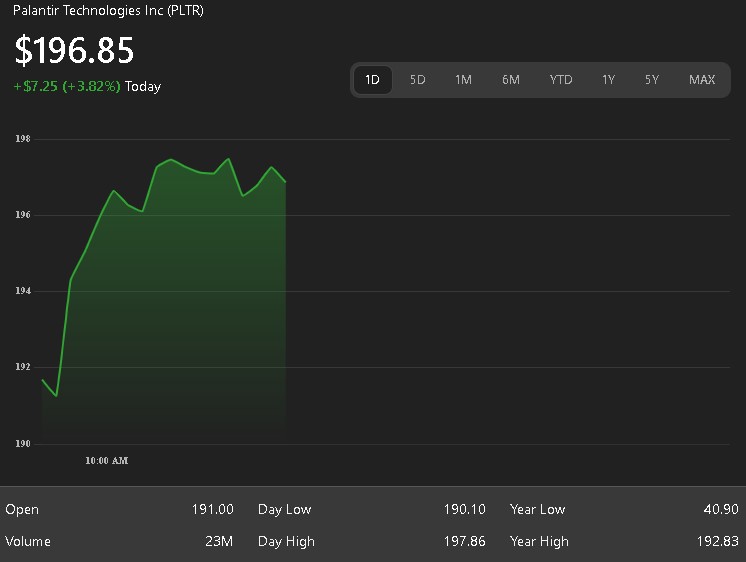The image size is (746, 562).
Task: Select the 1Y time range
Action: [608, 80]
